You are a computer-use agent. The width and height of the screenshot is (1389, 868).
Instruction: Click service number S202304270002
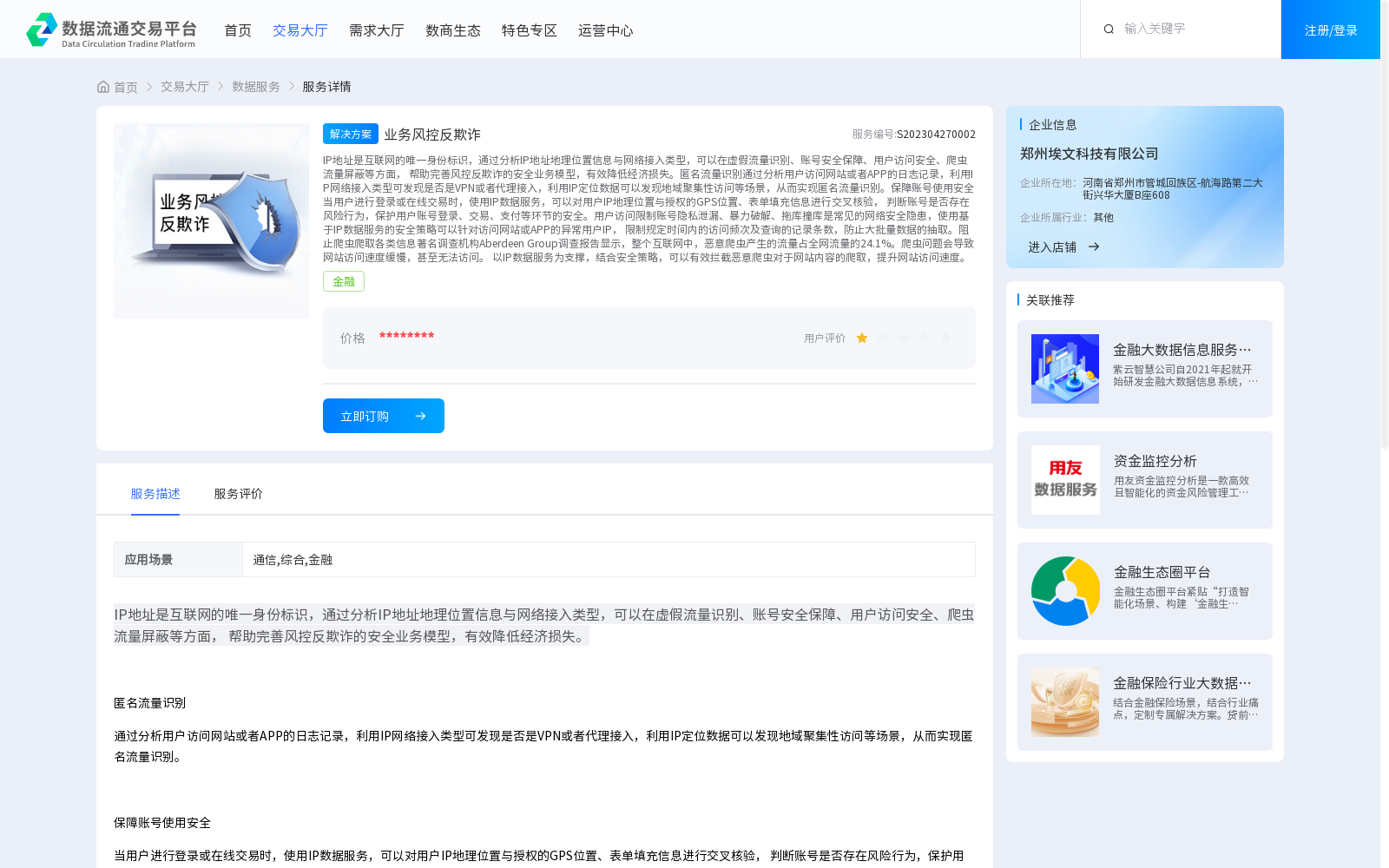click(x=936, y=135)
